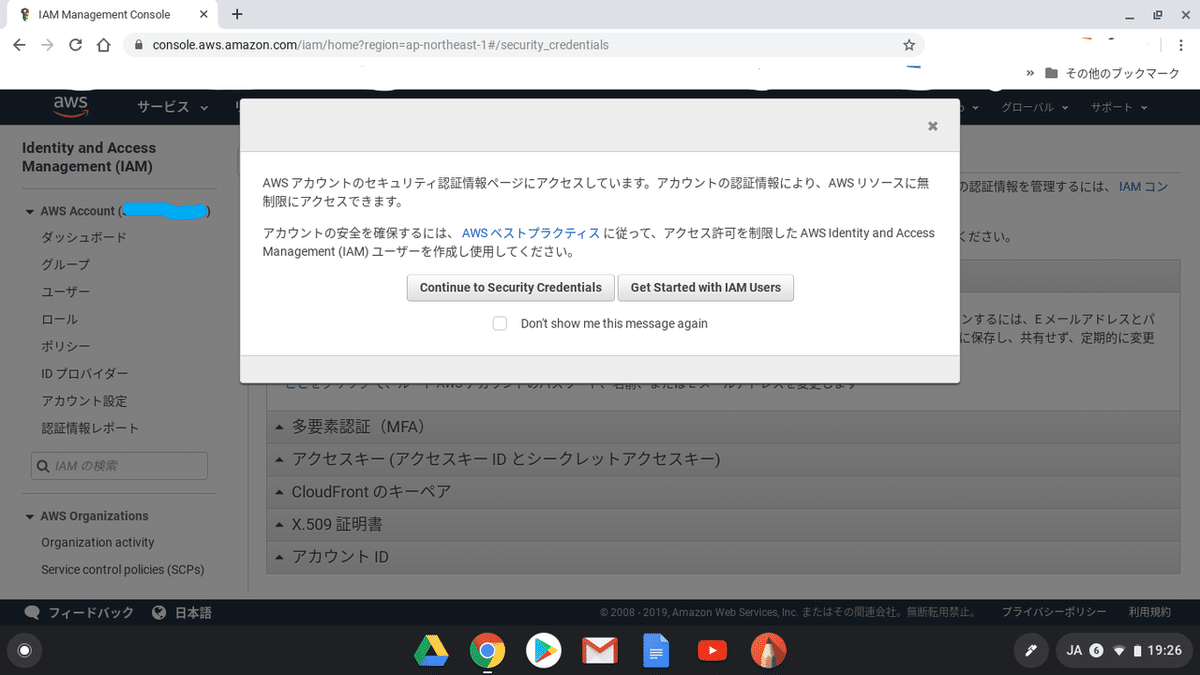Screen dimensions: 1200x675
Task: Collapse the AWS Organizations section
Action: [30, 516]
